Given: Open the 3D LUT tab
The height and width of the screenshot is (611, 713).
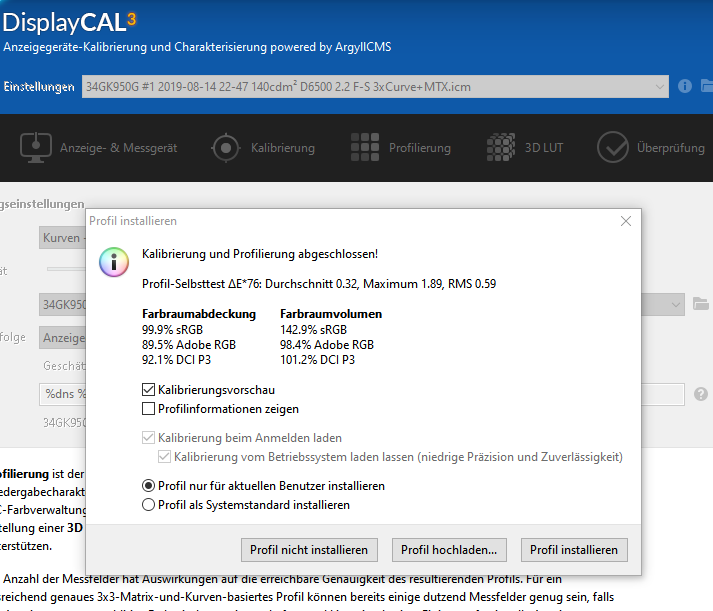Looking at the screenshot, I should click(525, 148).
